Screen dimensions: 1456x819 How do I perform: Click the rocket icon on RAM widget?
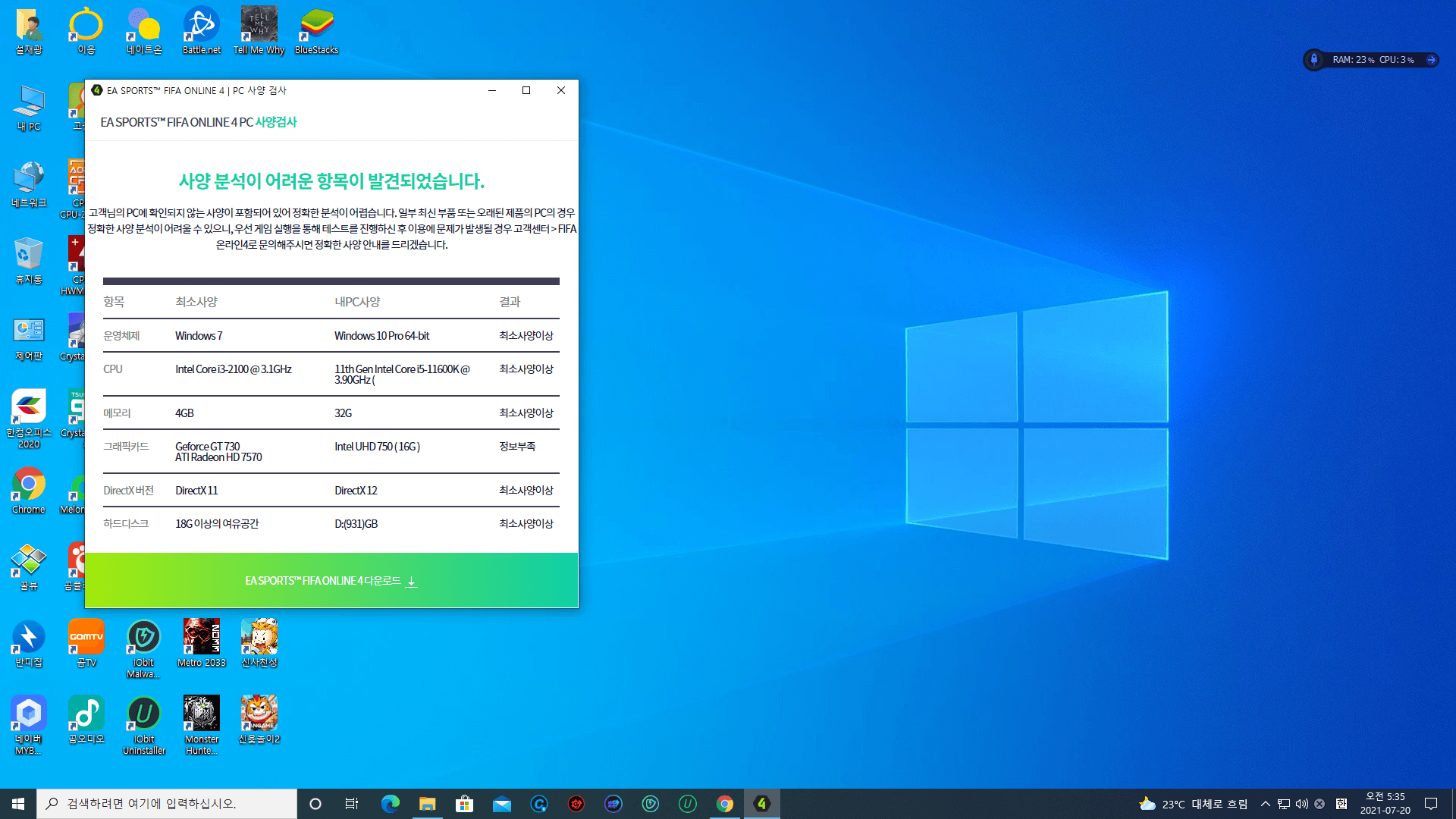(1314, 60)
